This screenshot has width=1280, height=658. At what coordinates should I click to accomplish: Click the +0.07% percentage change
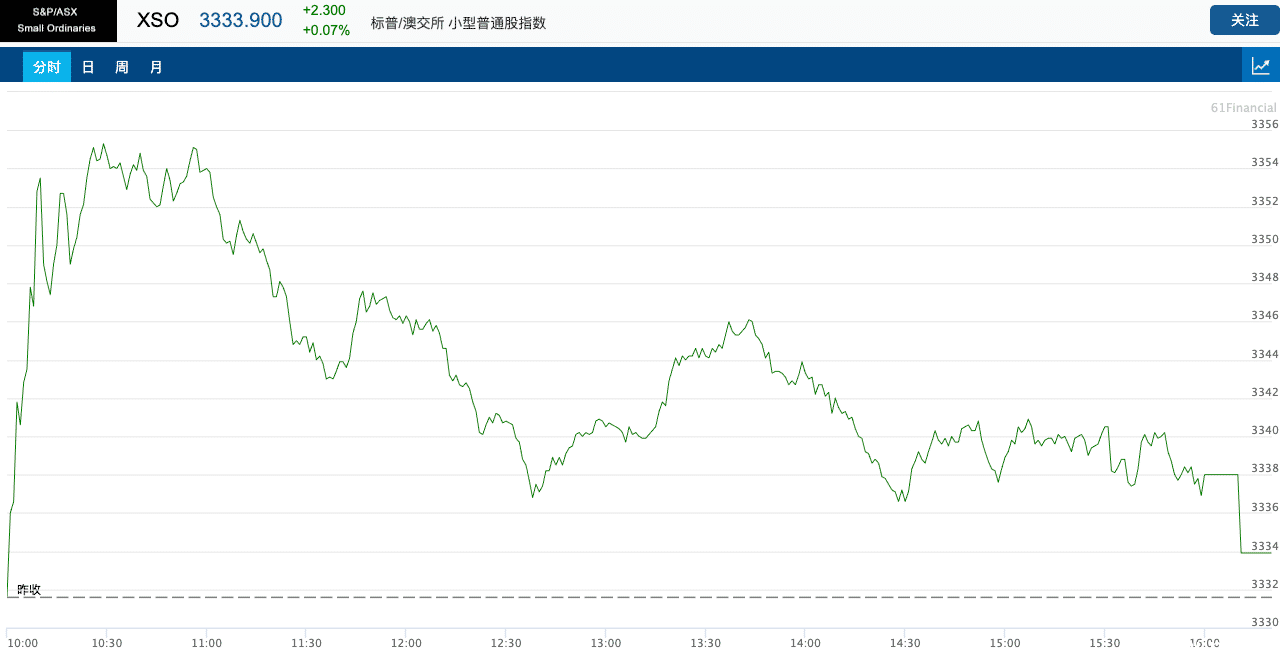326,30
